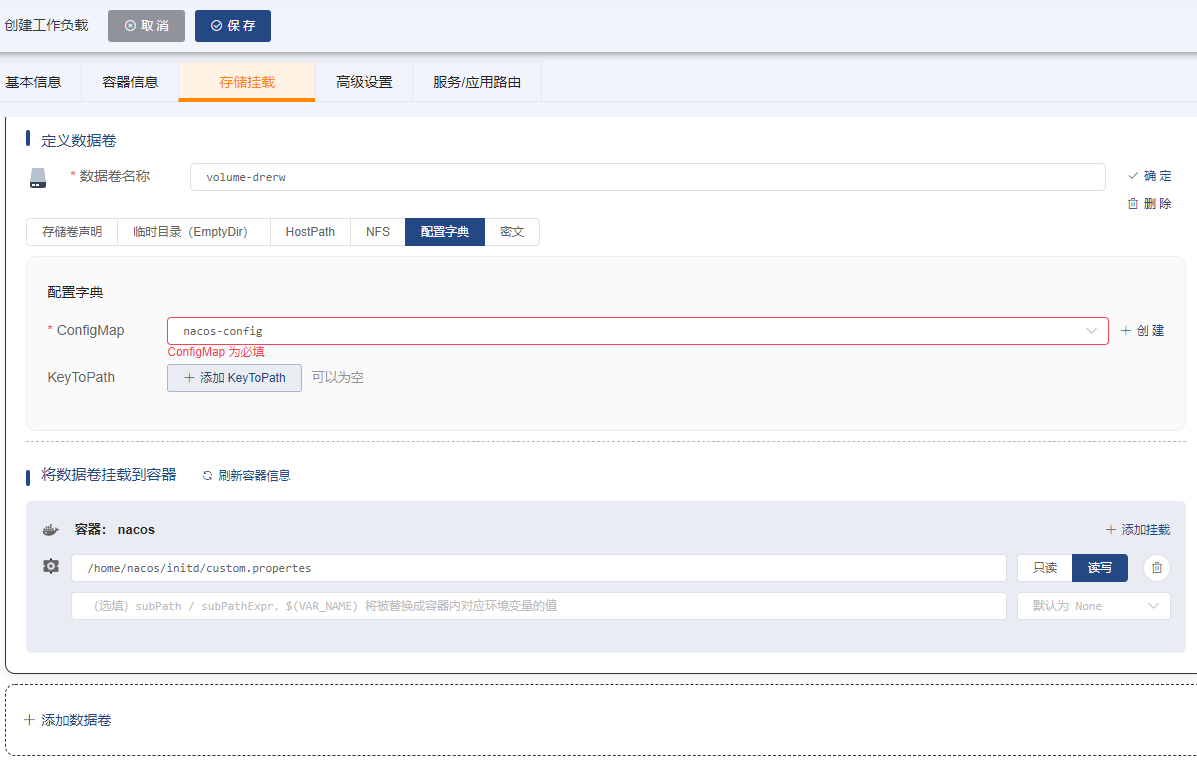1197x771 pixels.
Task: Click the 保存 save button
Action: pos(233,26)
